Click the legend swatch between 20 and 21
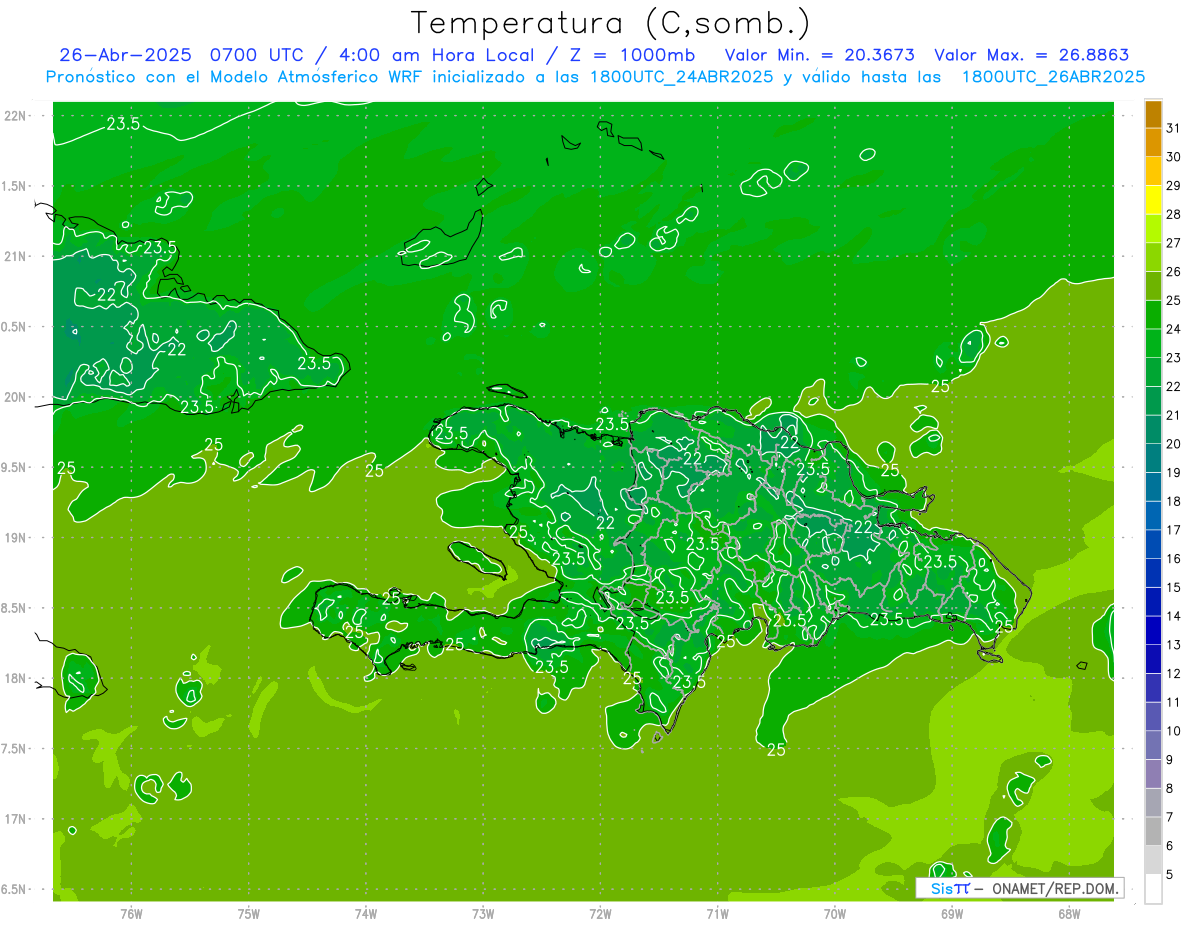This screenshot has width=1200, height=927. (1154, 430)
